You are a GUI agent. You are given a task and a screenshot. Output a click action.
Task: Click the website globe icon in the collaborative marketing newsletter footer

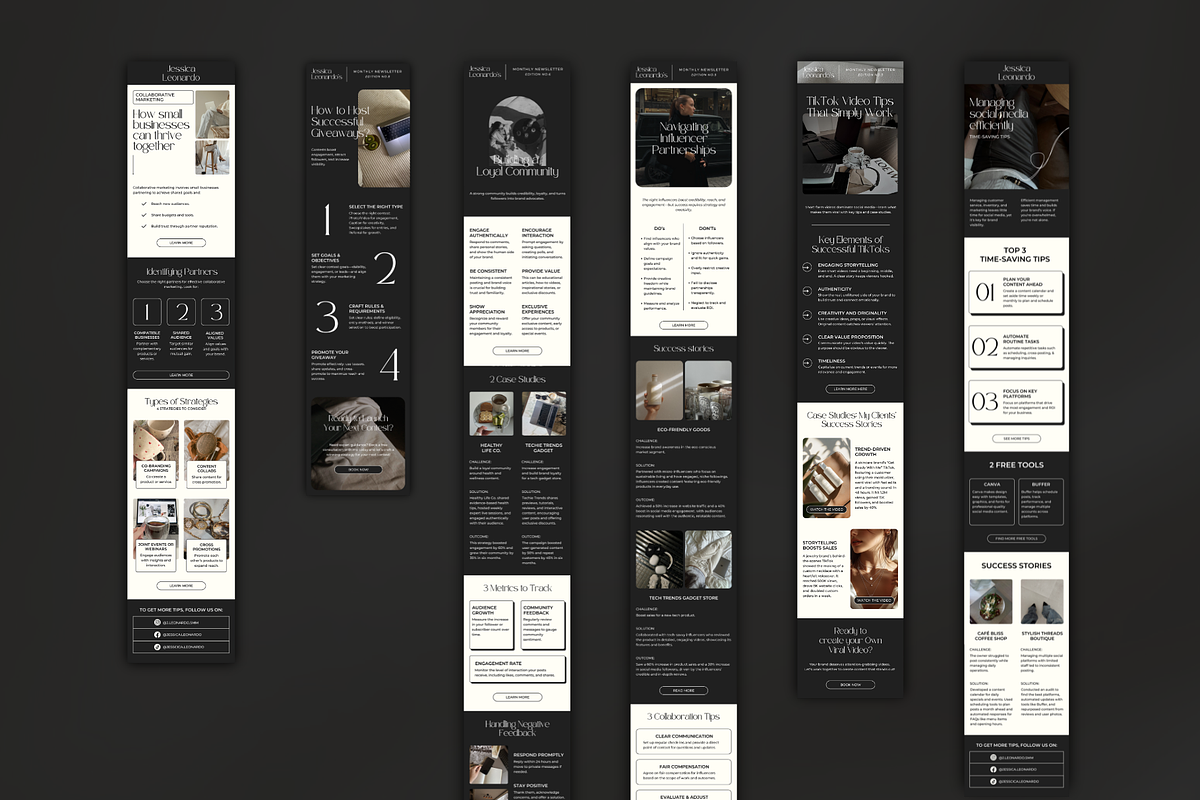point(157,622)
